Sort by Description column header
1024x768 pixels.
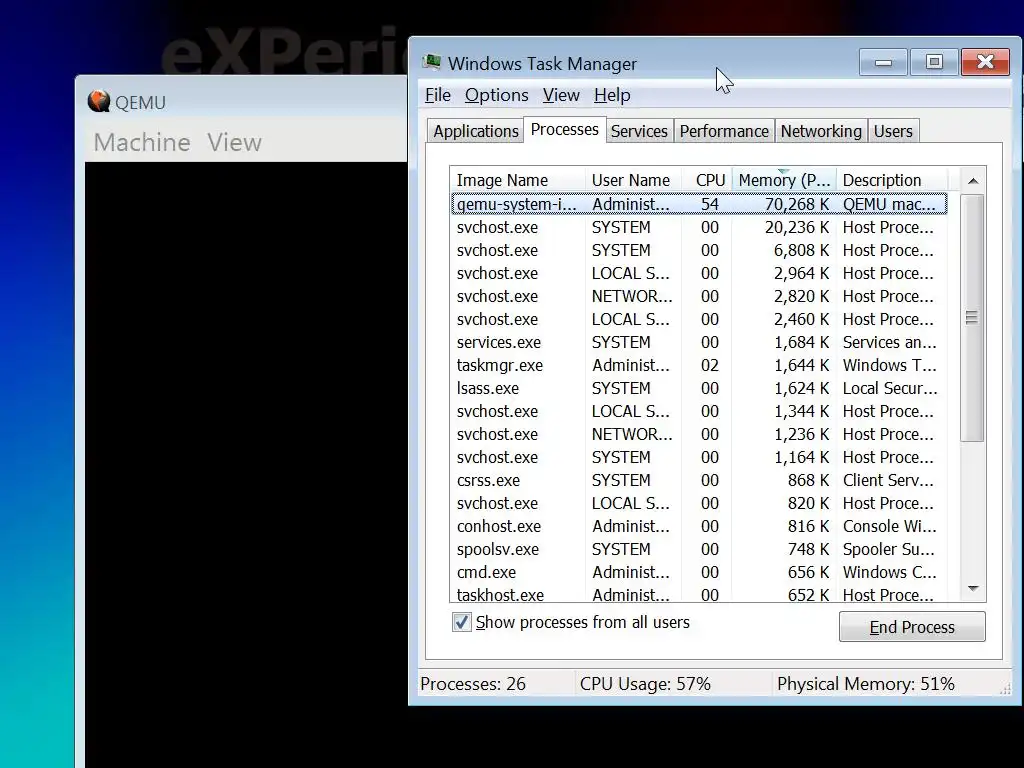891,180
